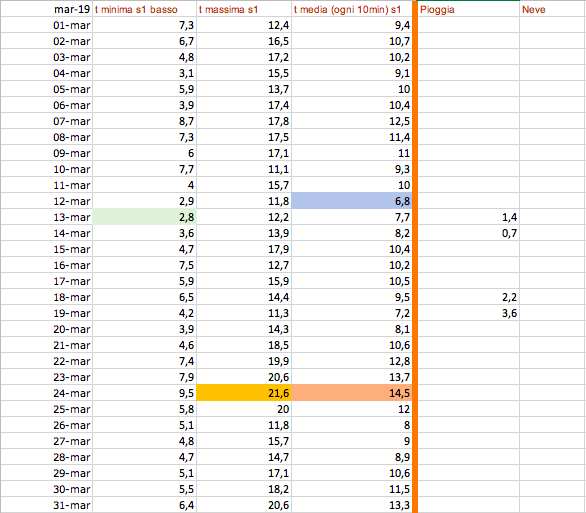This screenshot has height=513, width=586.
Task: Select the green highlighted cell 2,8
Action: (144, 217)
